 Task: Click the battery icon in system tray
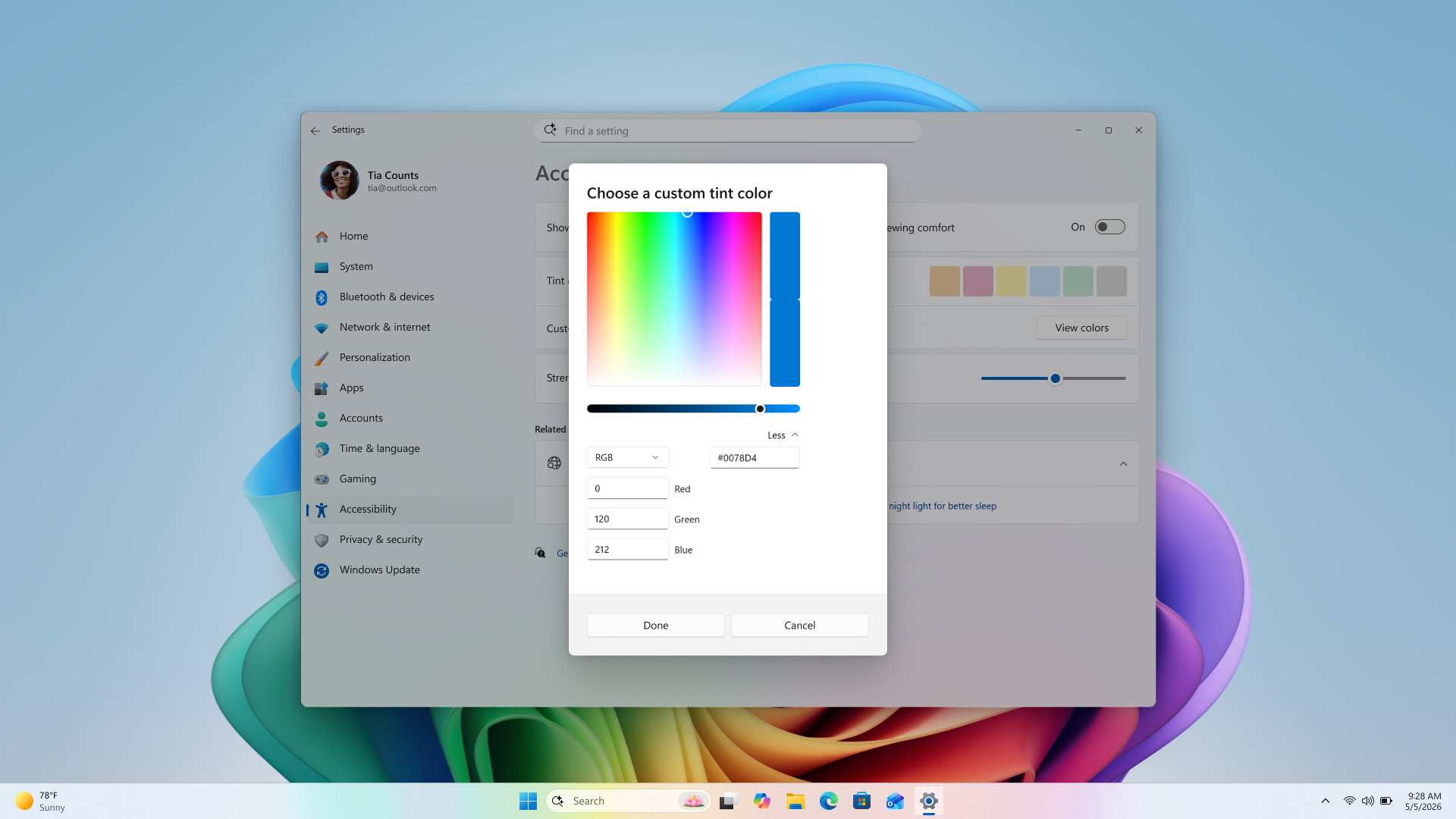coord(1386,801)
